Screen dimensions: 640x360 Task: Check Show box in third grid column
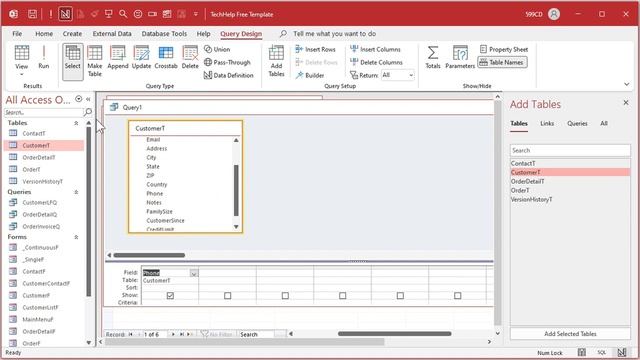point(285,295)
